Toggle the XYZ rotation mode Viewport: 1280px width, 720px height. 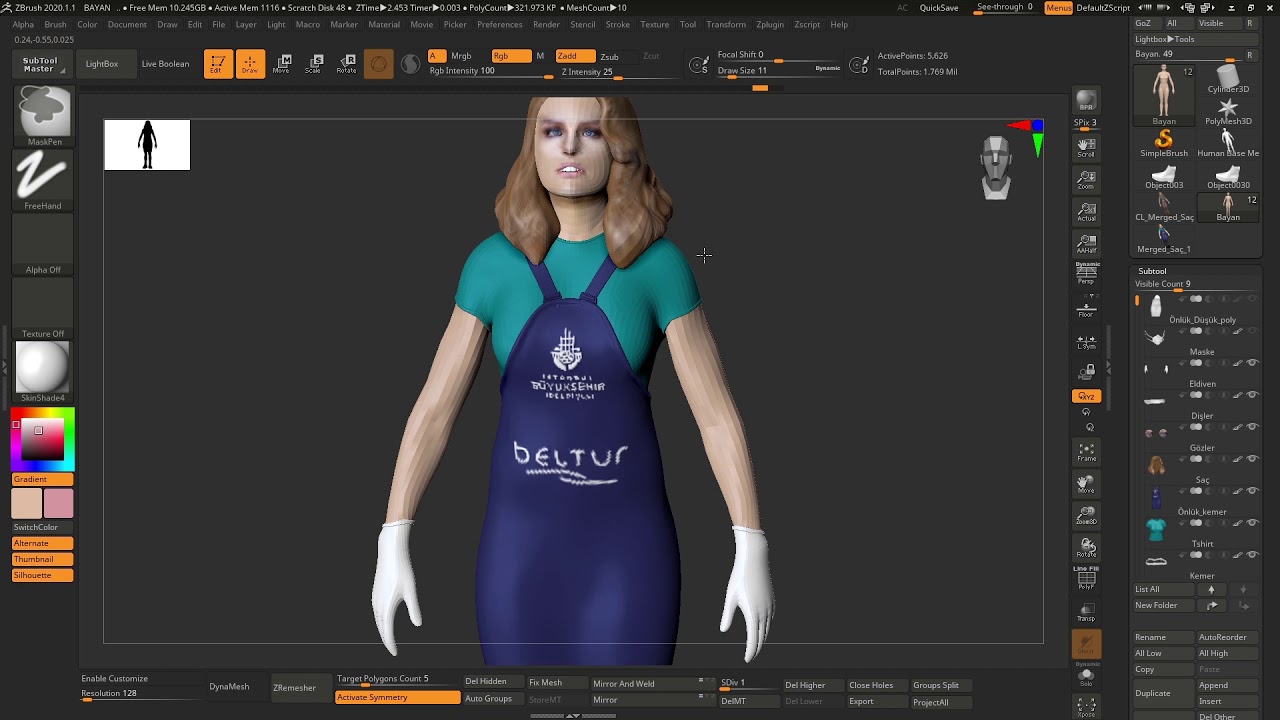click(1086, 396)
